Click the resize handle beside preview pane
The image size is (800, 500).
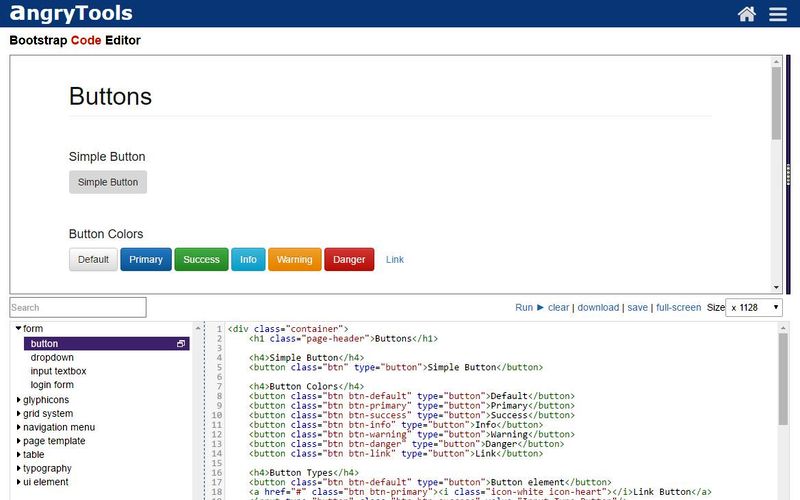(x=788, y=174)
